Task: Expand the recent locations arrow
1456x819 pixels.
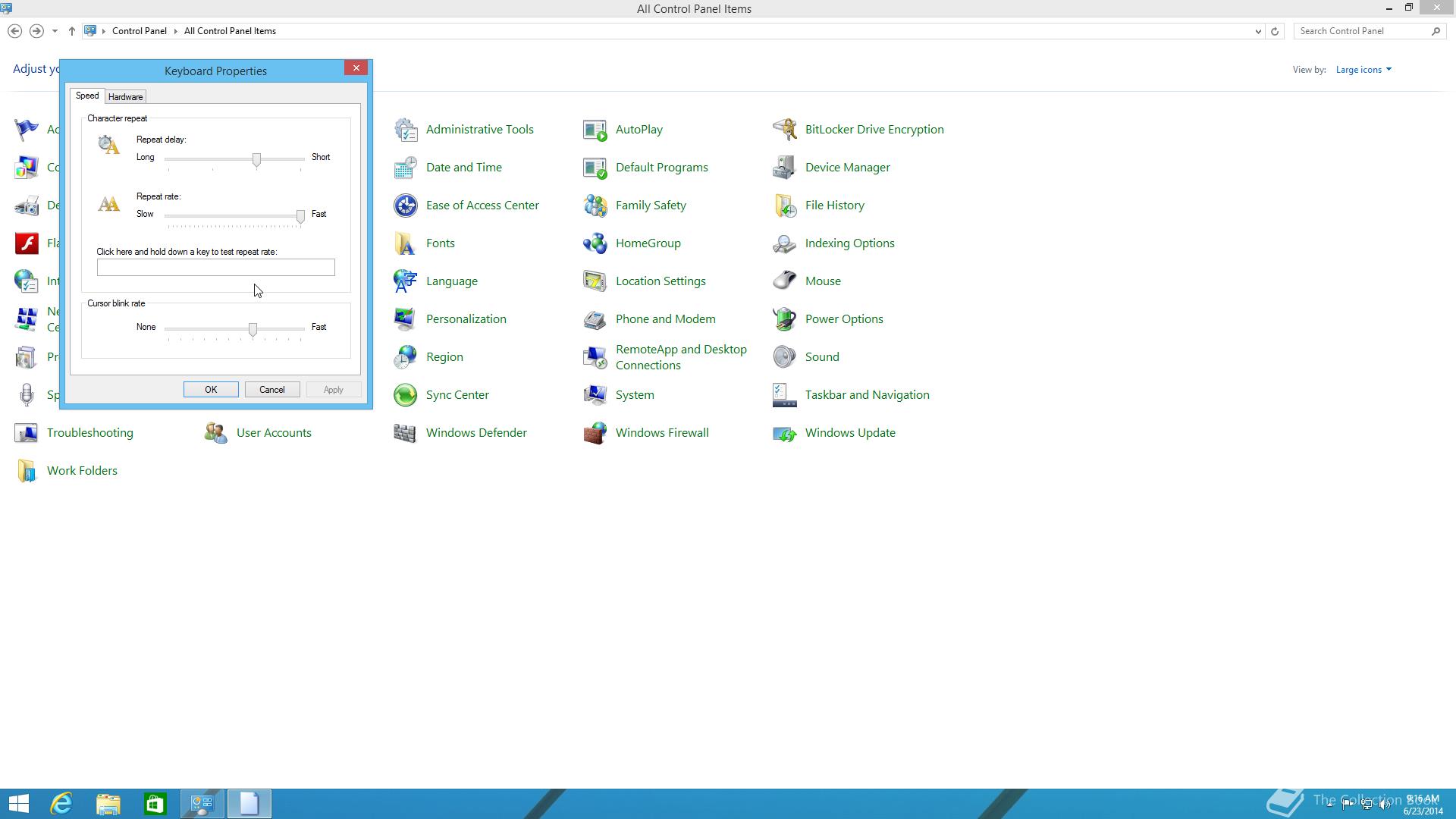Action: pos(55,31)
